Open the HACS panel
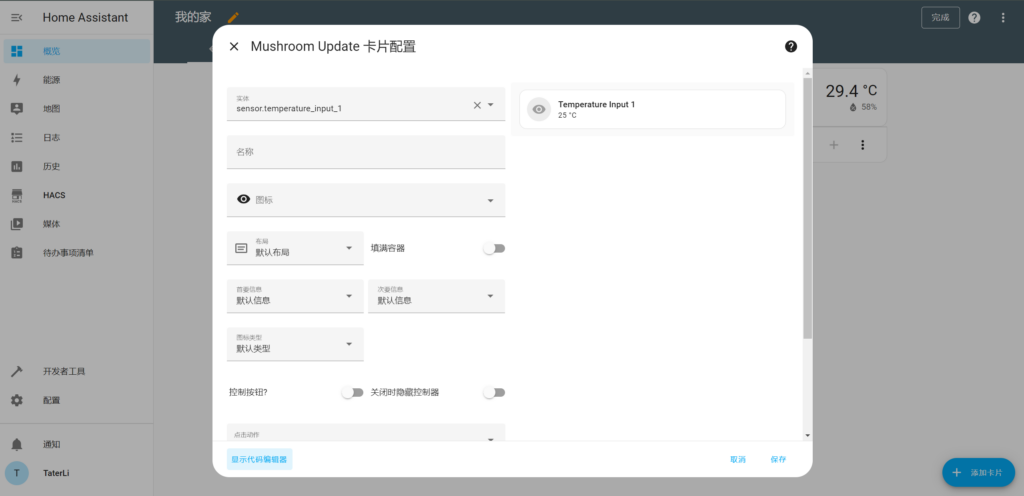The height and width of the screenshot is (496, 1024). [76, 195]
